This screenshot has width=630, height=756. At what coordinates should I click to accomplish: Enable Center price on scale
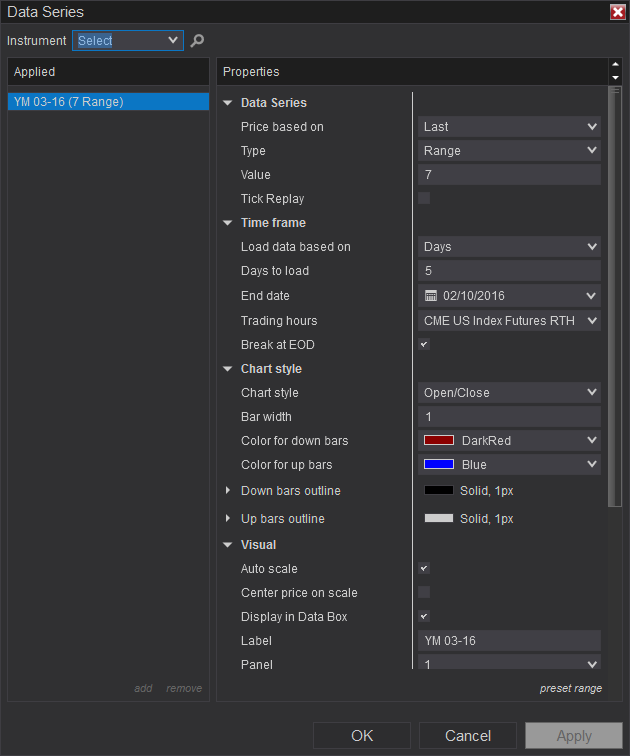pos(424,593)
